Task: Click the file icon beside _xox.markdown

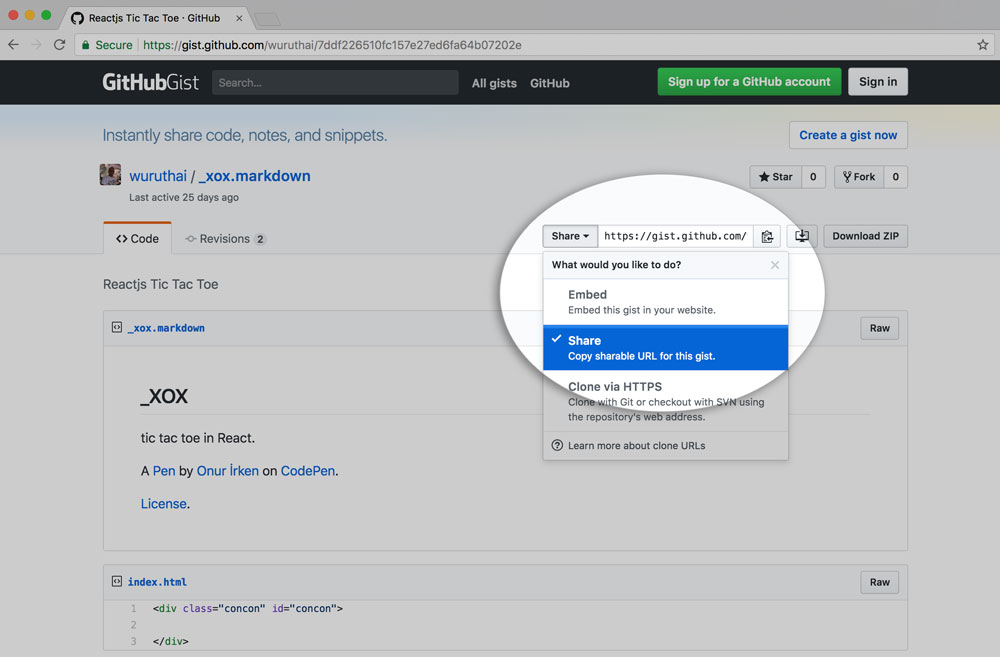Action: coord(117,327)
